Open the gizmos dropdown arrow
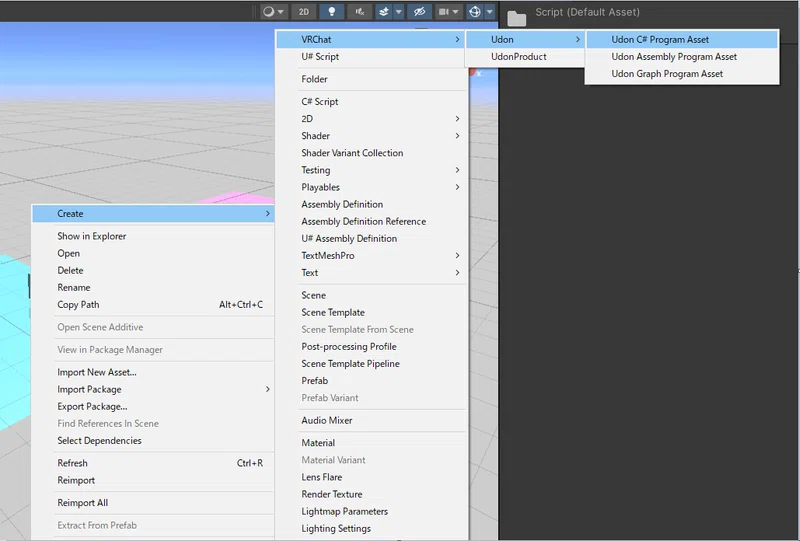800x541 pixels. pyautogui.click(x=490, y=11)
